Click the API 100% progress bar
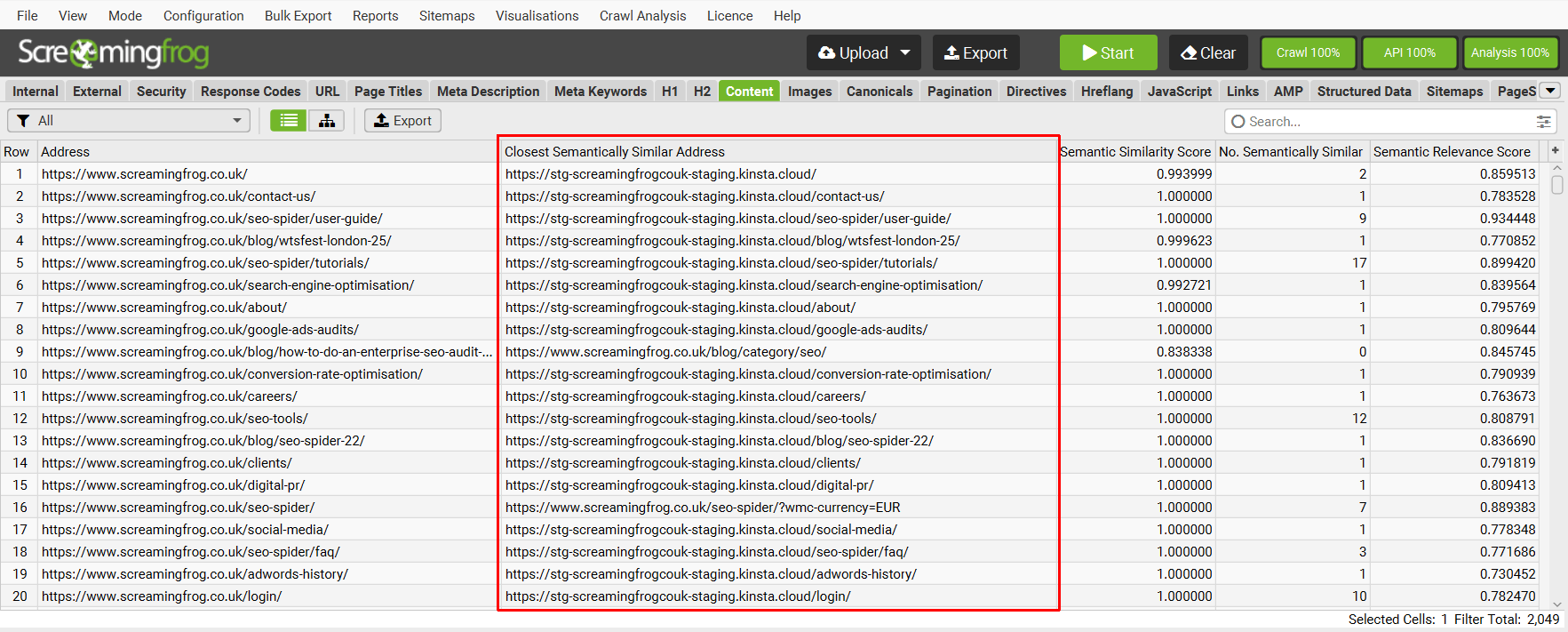Viewport: 1568px width, 632px height. tap(1409, 52)
